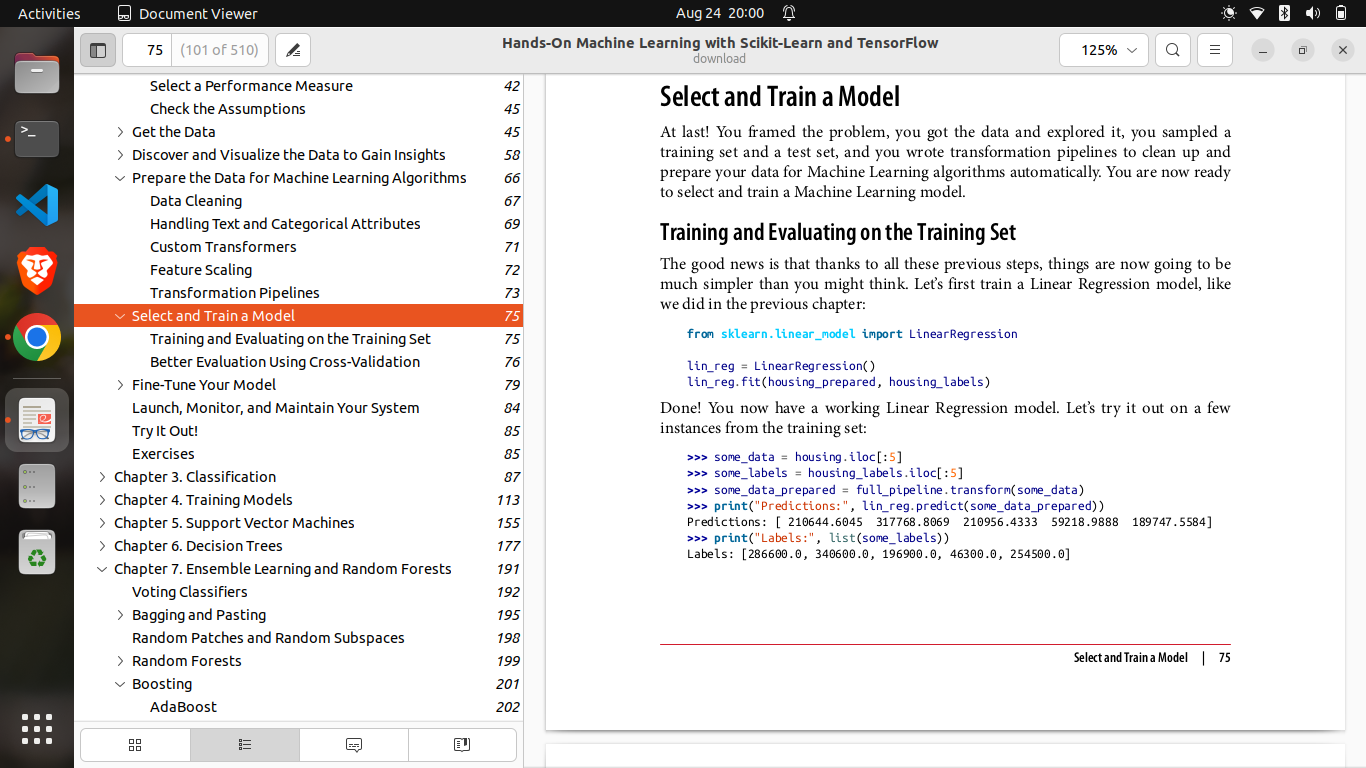Jump to Voting Classifiers
1366x768 pixels.
[x=190, y=592]
